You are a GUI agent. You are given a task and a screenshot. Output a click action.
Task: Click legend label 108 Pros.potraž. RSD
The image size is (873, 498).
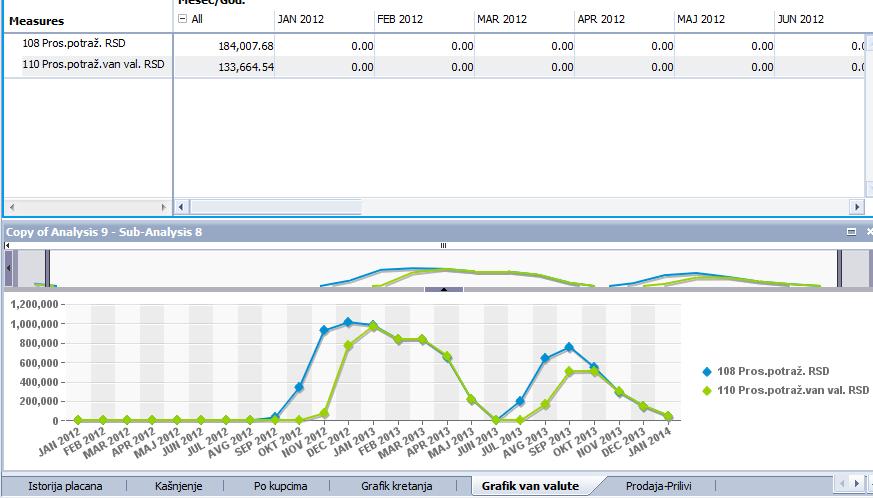773,371
